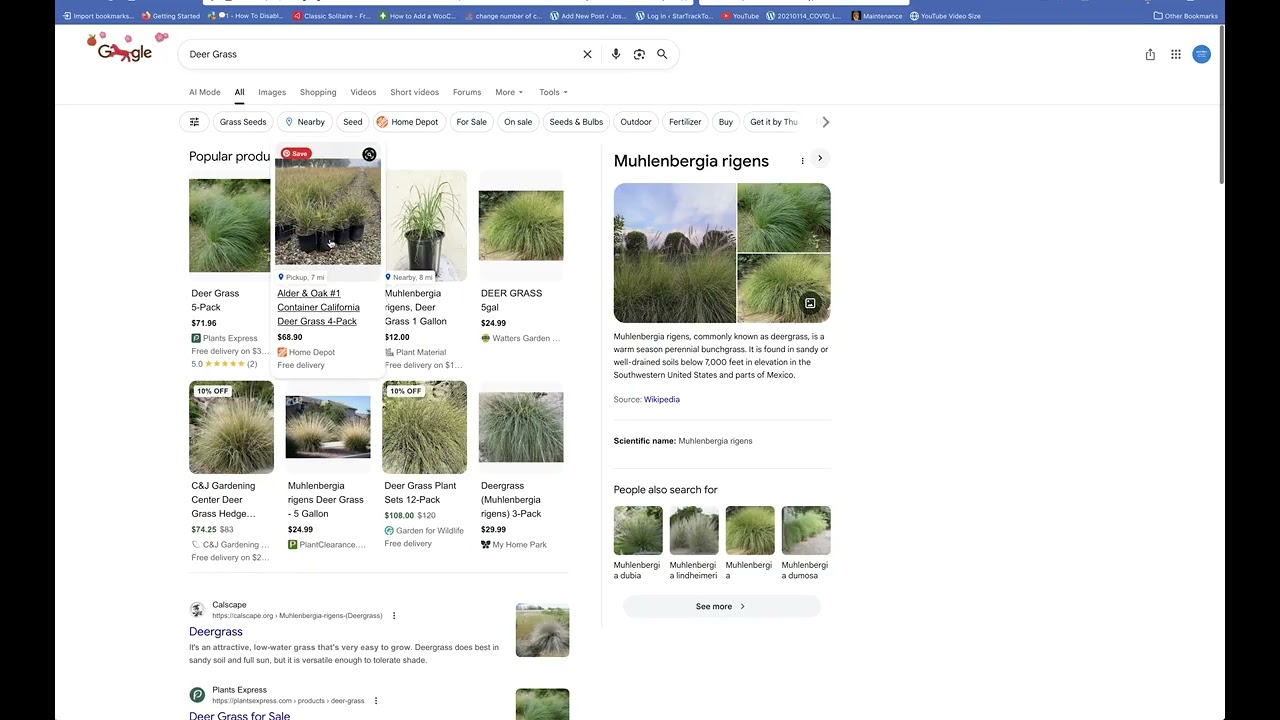Switch to the Videos tab
Viewport: 1280px width, 720px height.
[x=363, y=92]
